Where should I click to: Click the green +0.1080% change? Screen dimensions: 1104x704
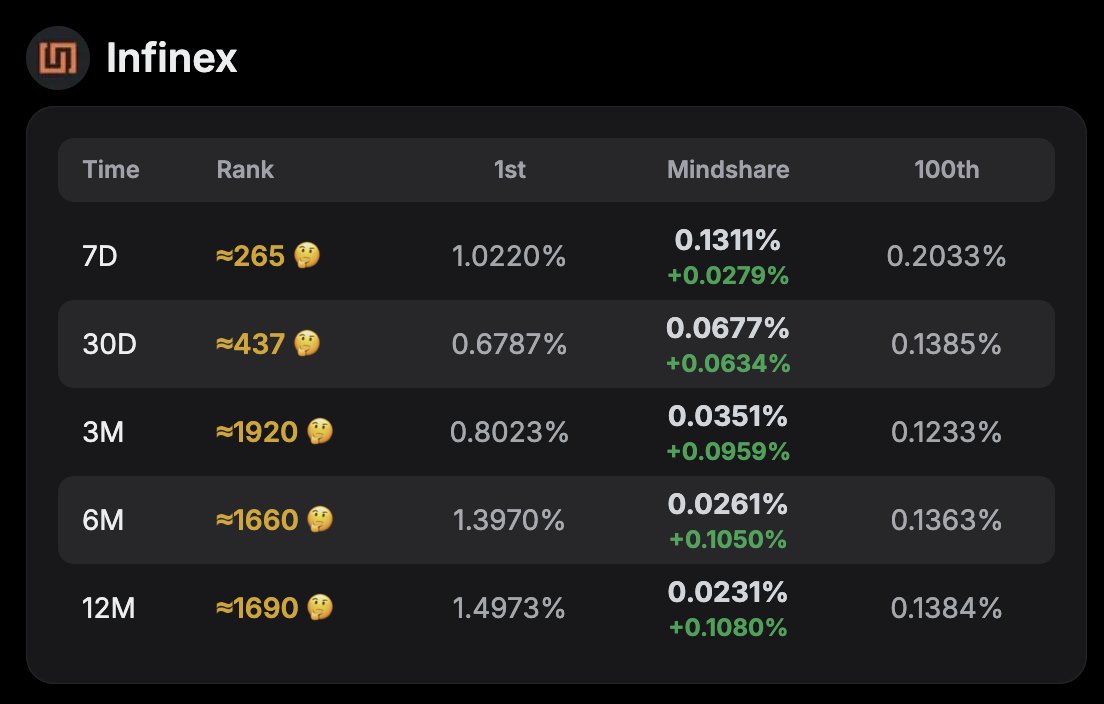tap(728, 627)
